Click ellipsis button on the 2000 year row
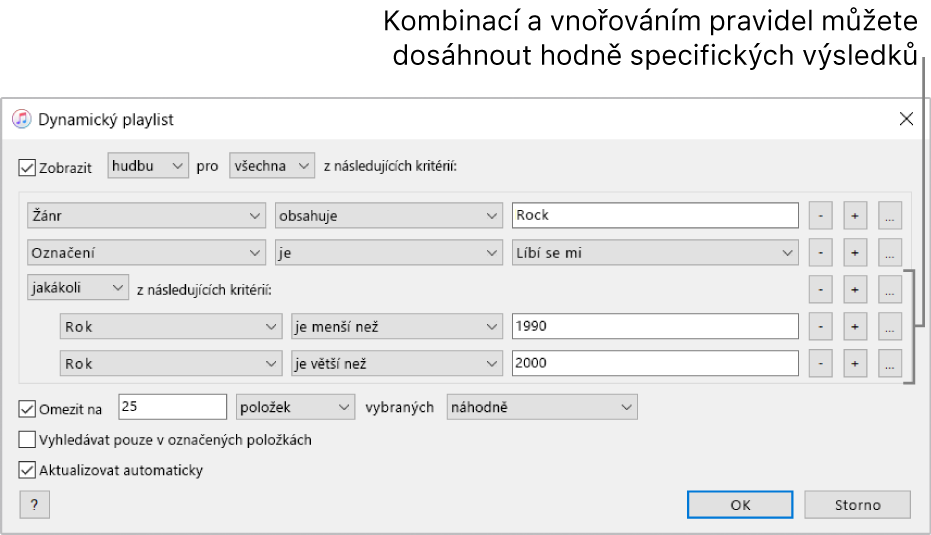This screenshot has height=535, width=931. (889, 363)
